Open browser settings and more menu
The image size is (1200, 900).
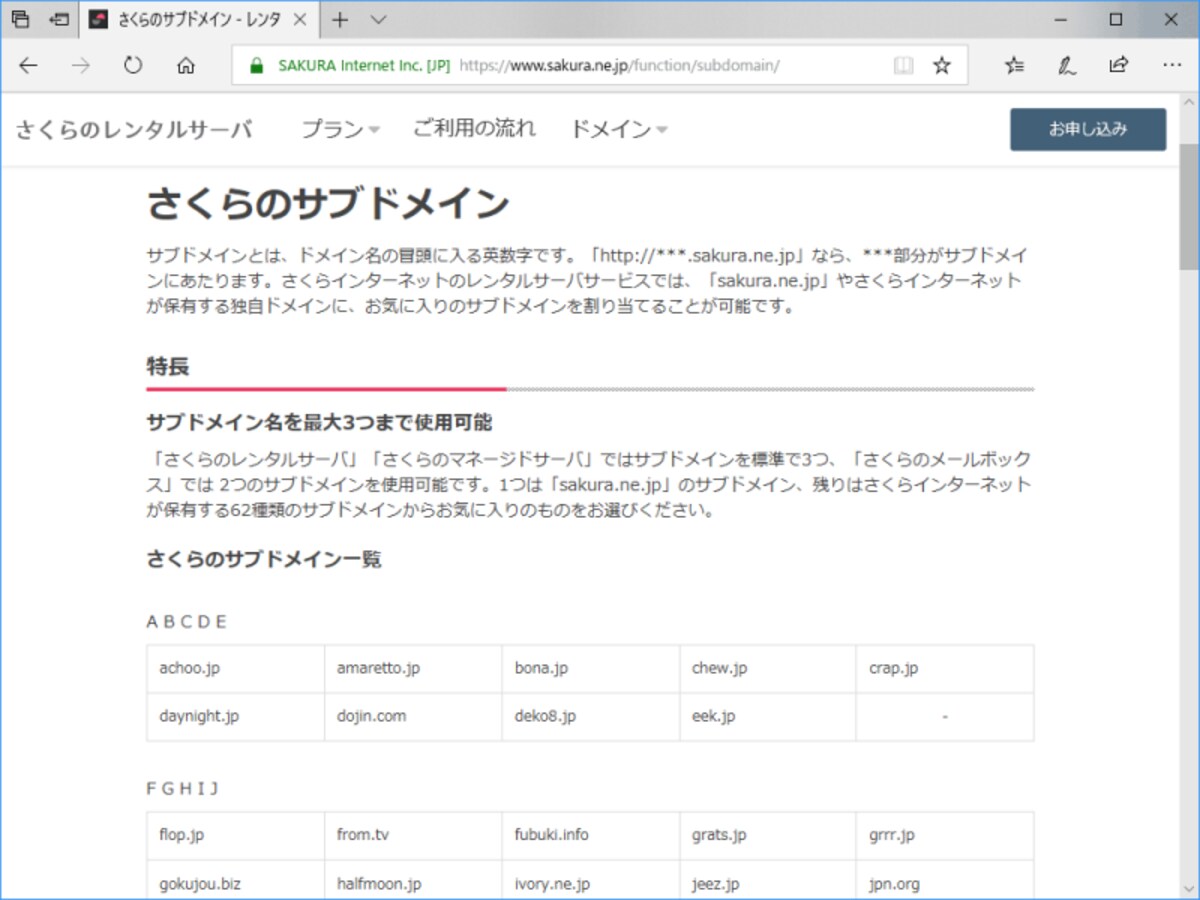[1172, 66]
